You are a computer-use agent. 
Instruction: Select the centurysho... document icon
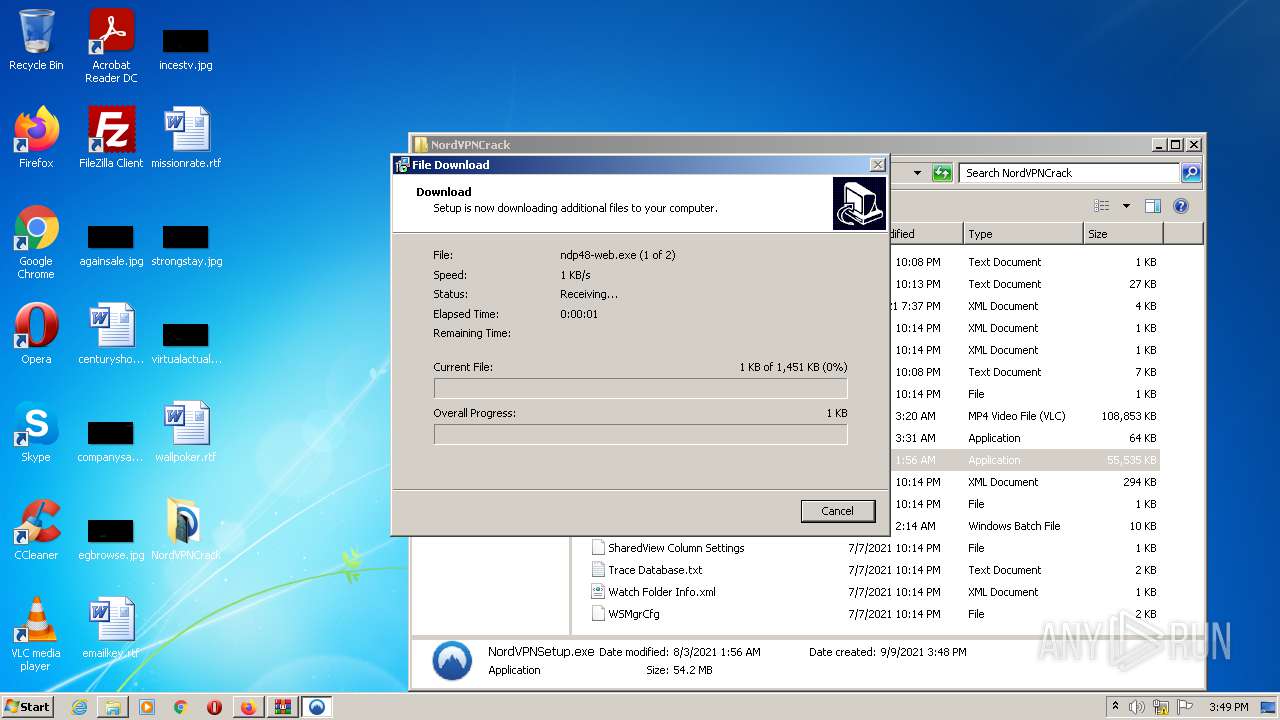[111, 334]
